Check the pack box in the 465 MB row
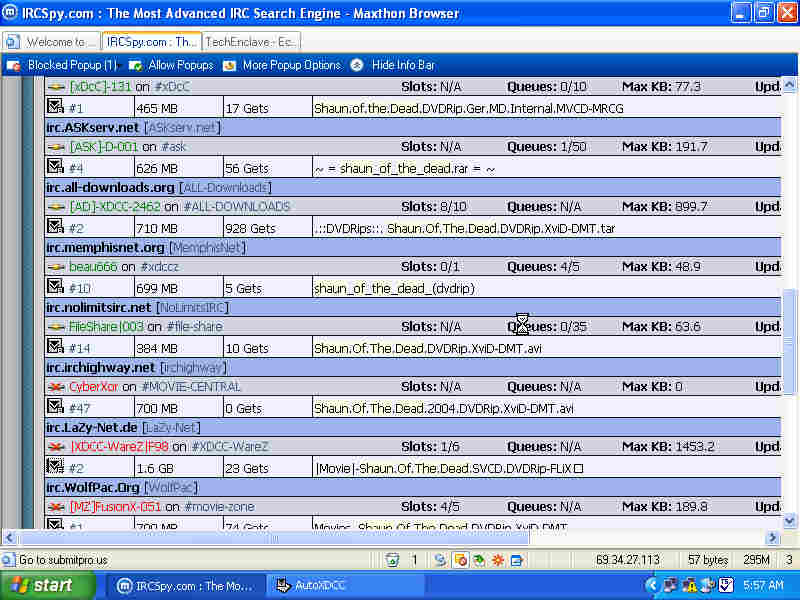800x600 pixels. point(55,106)
